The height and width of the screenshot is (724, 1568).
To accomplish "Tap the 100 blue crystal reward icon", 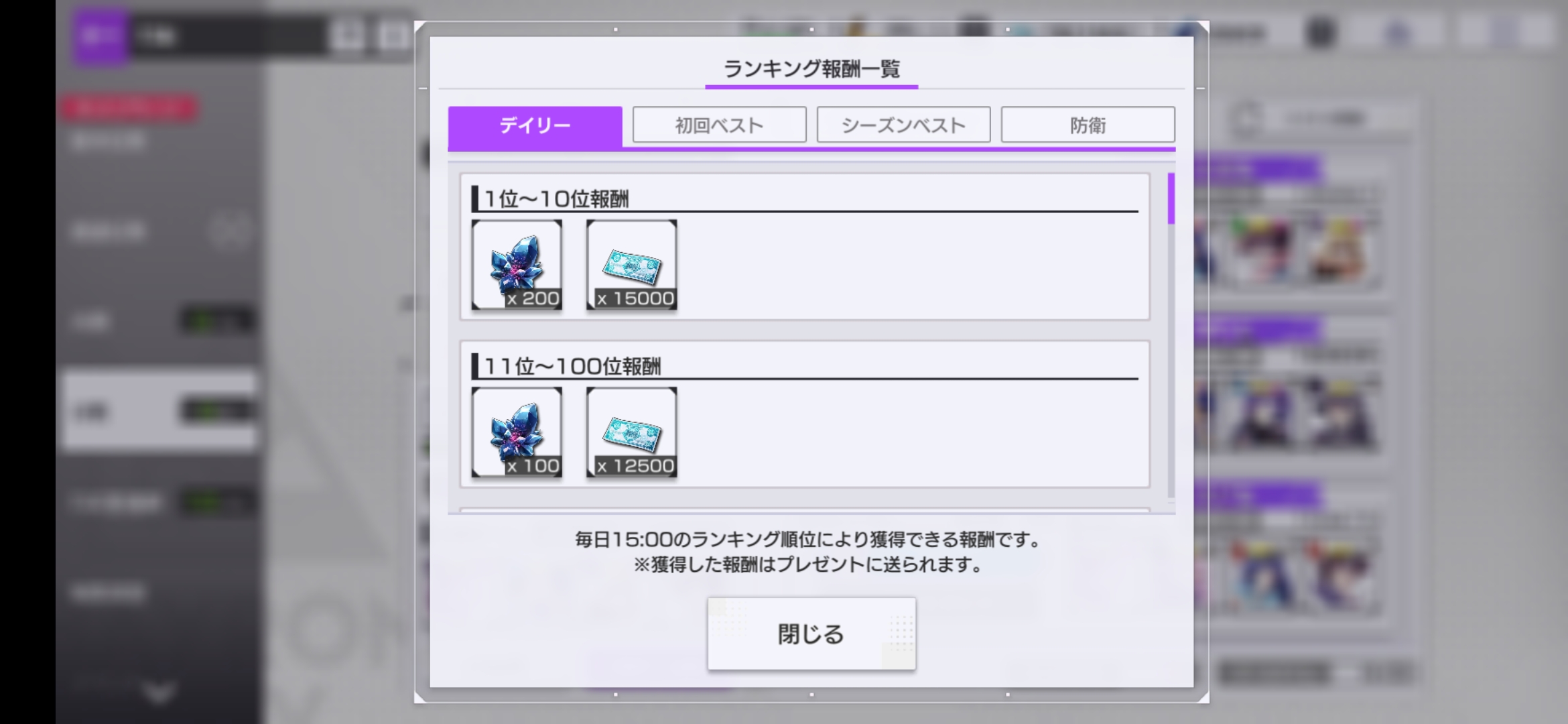I will (x=517, y=432).
